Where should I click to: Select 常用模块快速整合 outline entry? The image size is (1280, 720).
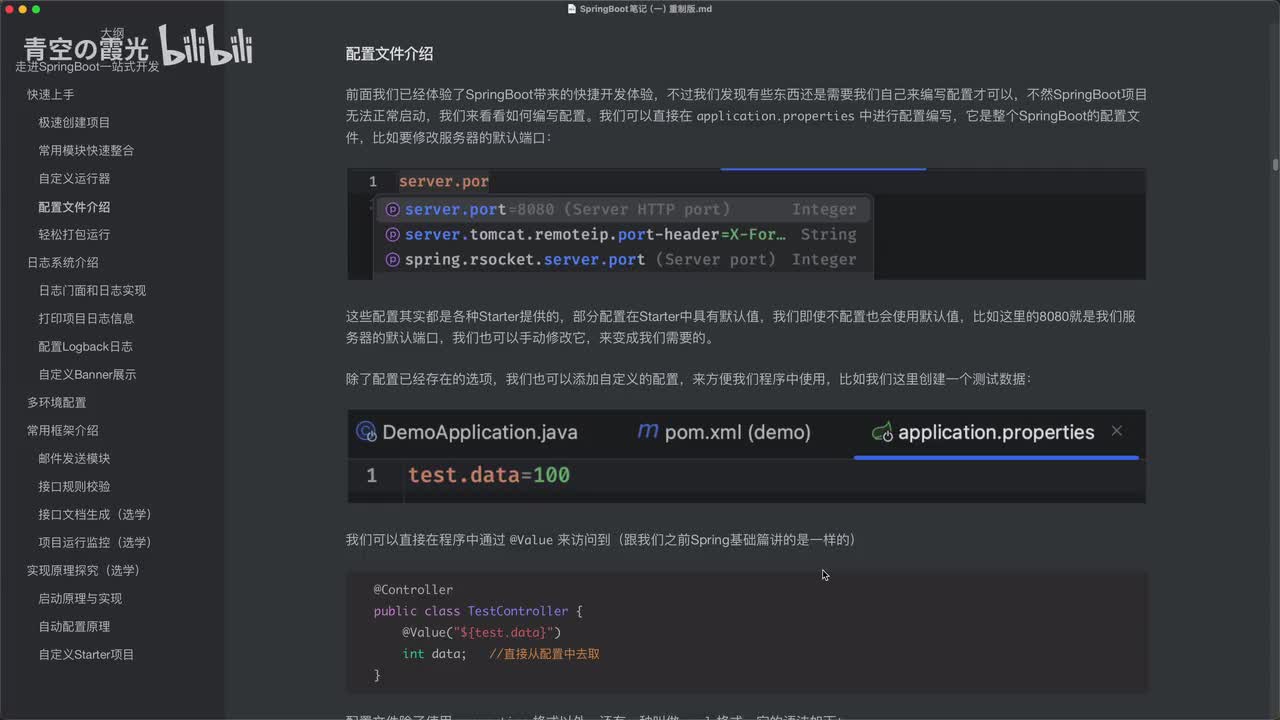point(86,150)
